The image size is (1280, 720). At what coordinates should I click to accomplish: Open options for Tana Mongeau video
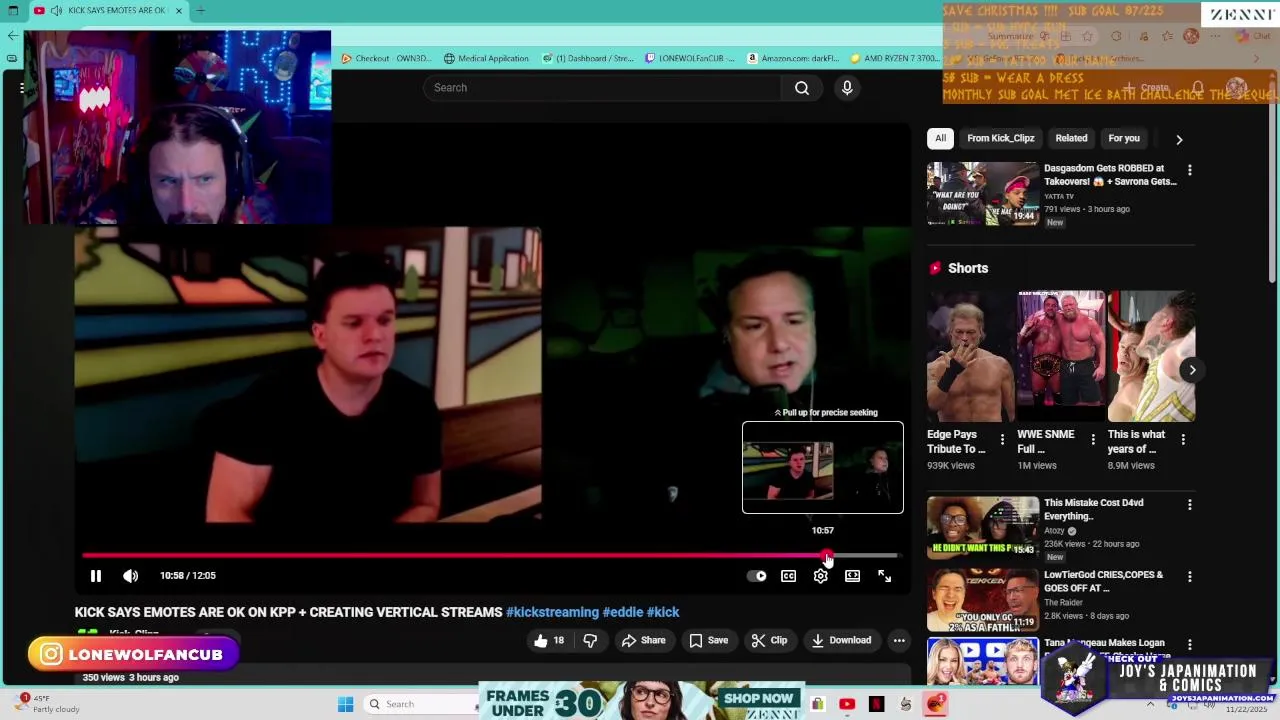pyautogui.click(x=1189, y=645)
